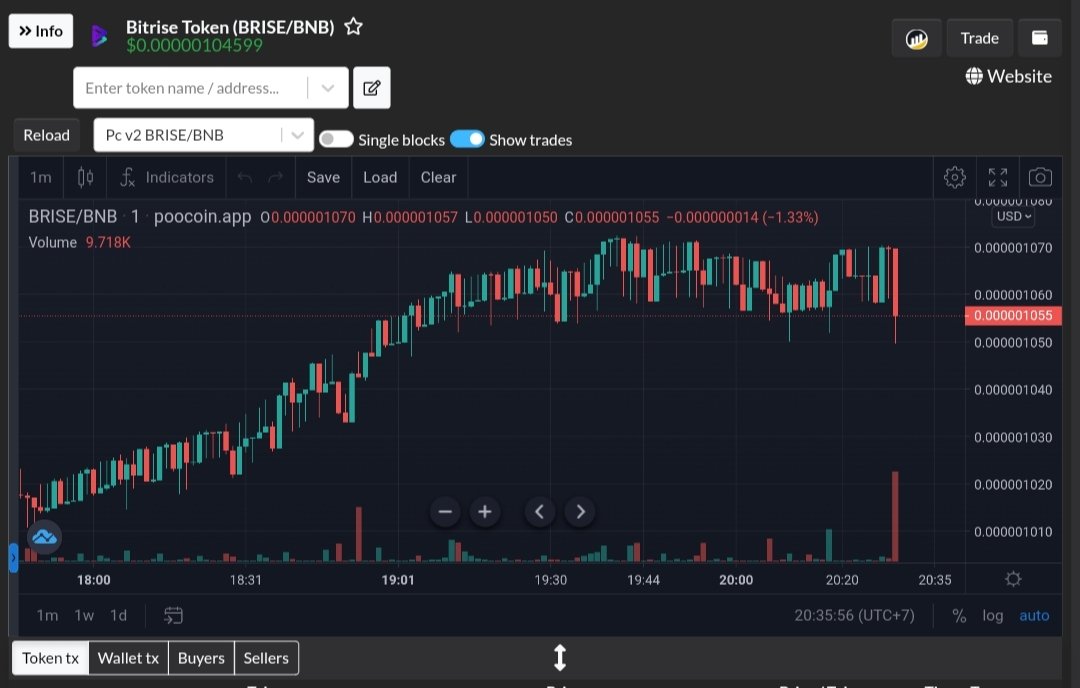The image size is (1080, 688).
Task: Toggle log scale mode
Action: [993, 616]
